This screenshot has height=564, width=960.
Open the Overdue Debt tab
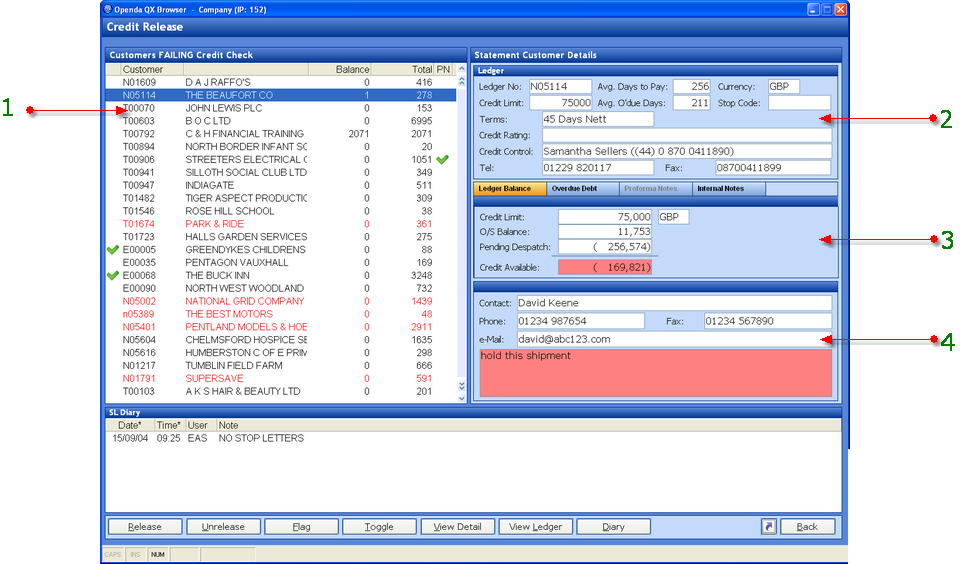(582, 189)
